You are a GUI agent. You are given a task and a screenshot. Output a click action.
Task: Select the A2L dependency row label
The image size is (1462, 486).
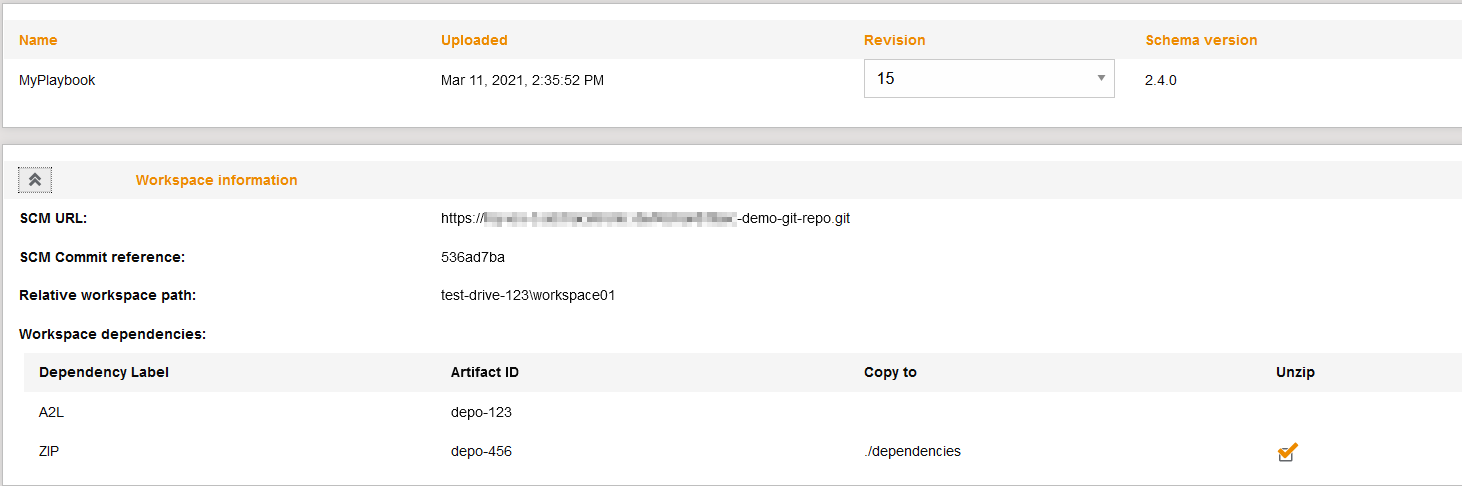point(52,412)
